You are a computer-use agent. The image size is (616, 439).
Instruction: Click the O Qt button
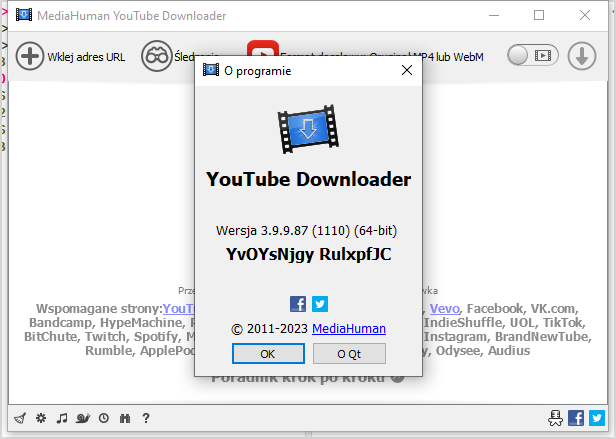349,354
